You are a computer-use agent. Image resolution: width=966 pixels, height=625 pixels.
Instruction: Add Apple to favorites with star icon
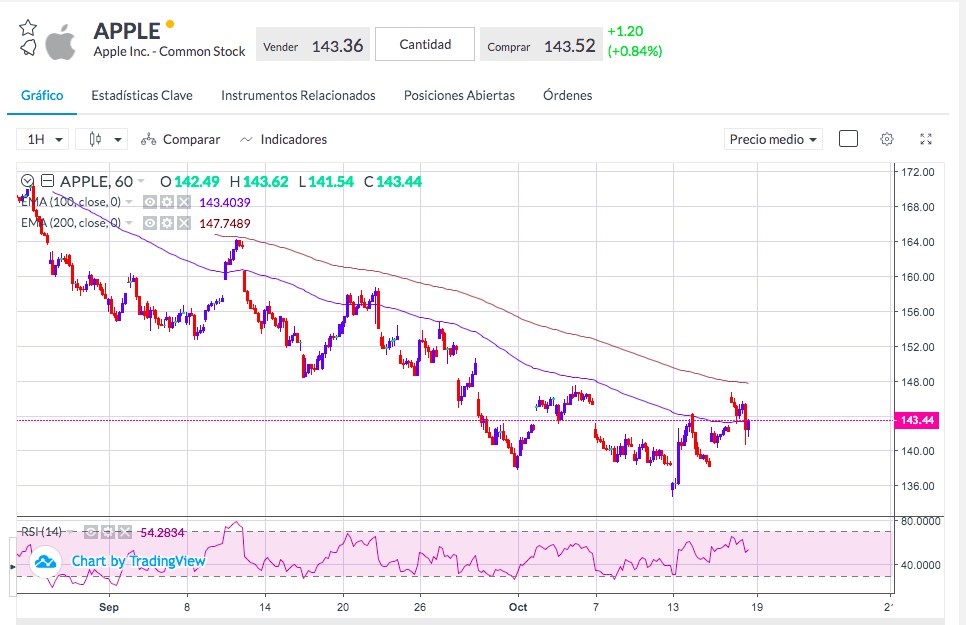tap(28, 28)
